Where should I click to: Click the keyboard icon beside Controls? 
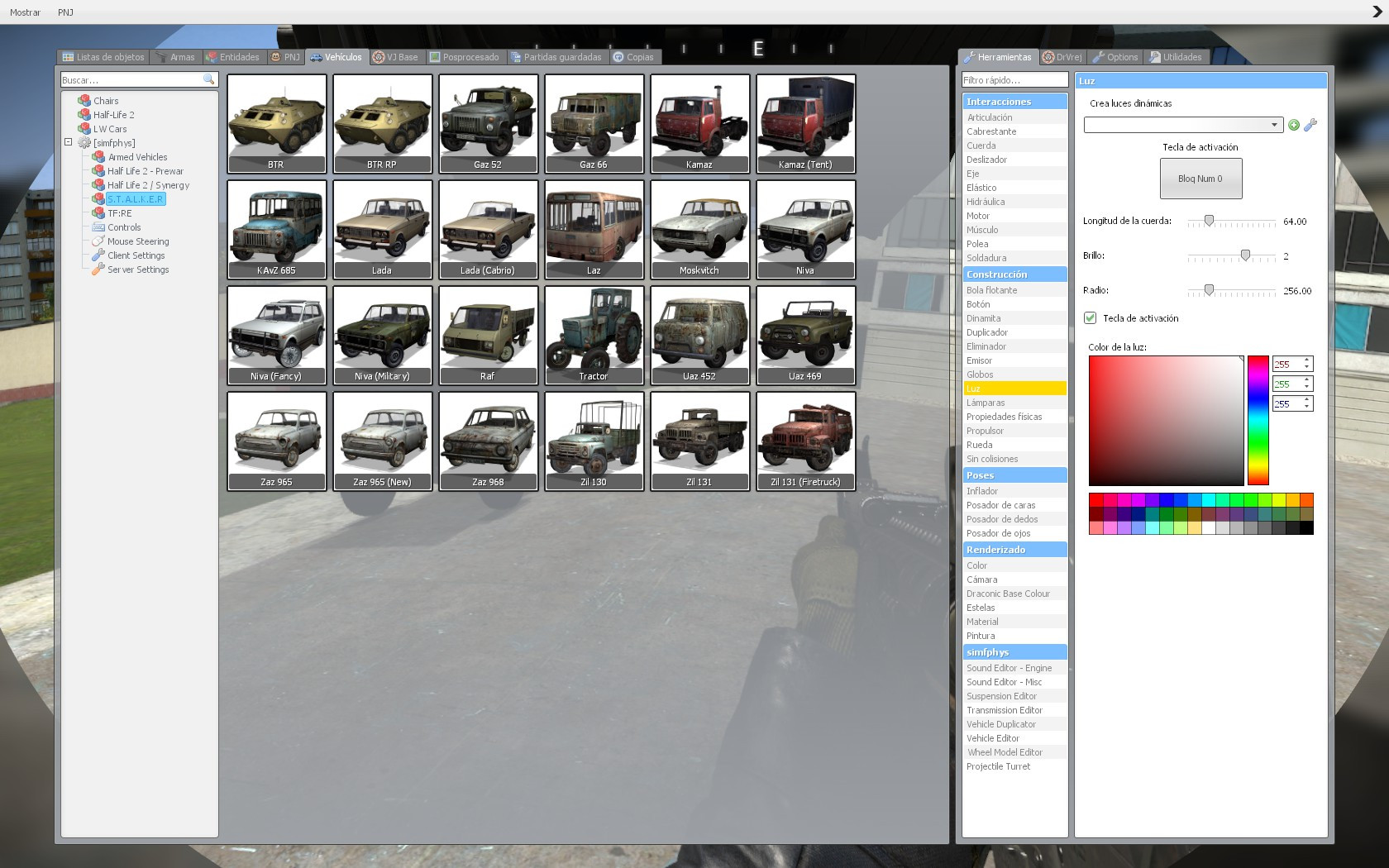click(x=98, y=227)
